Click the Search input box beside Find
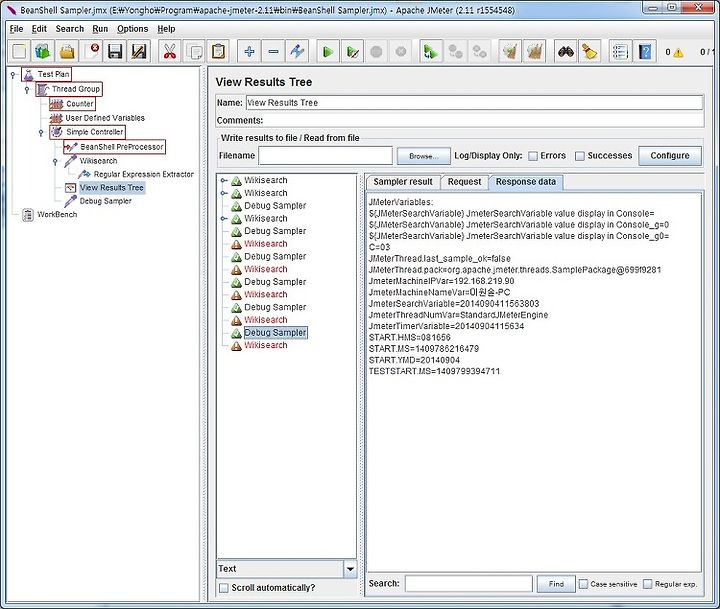The width and height of the screenshot is (720, 609). pos(468,584)
